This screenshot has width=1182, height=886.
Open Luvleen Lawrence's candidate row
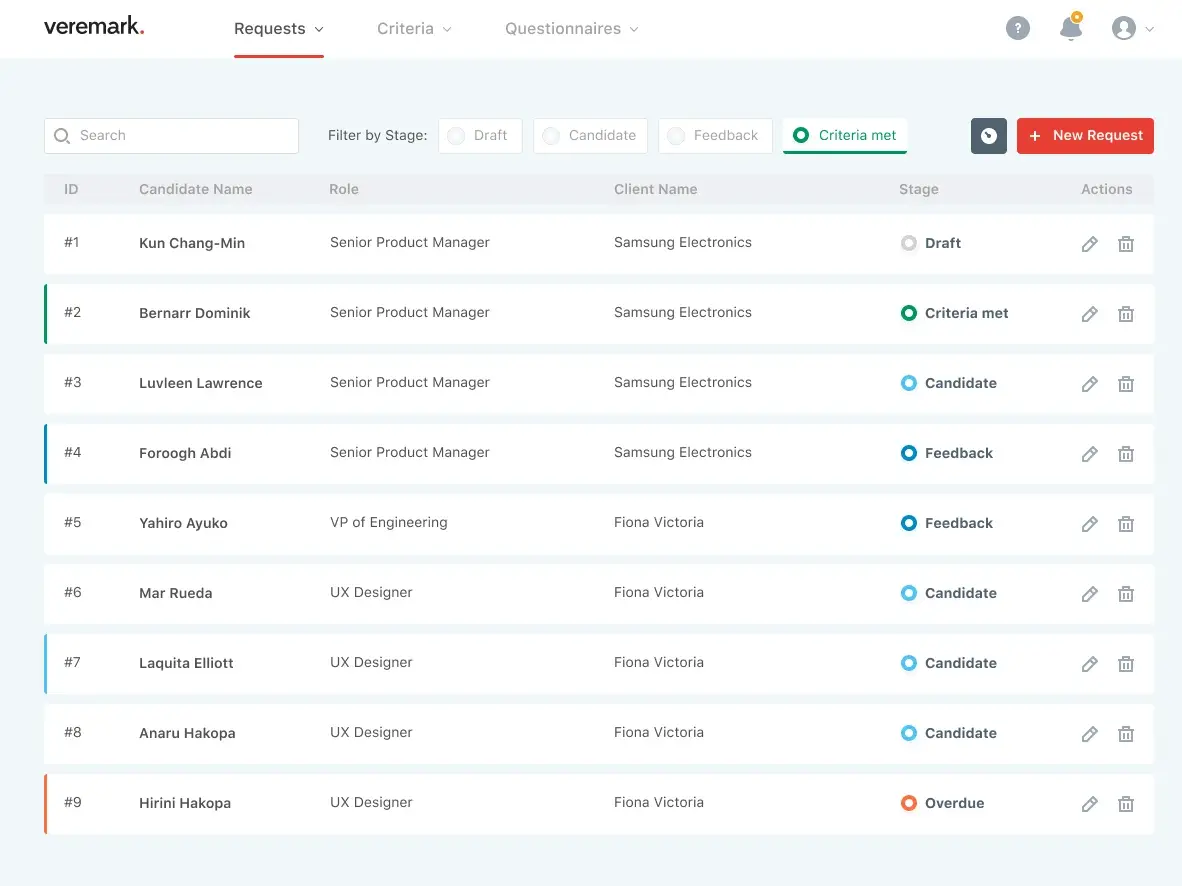click(200, 383)
